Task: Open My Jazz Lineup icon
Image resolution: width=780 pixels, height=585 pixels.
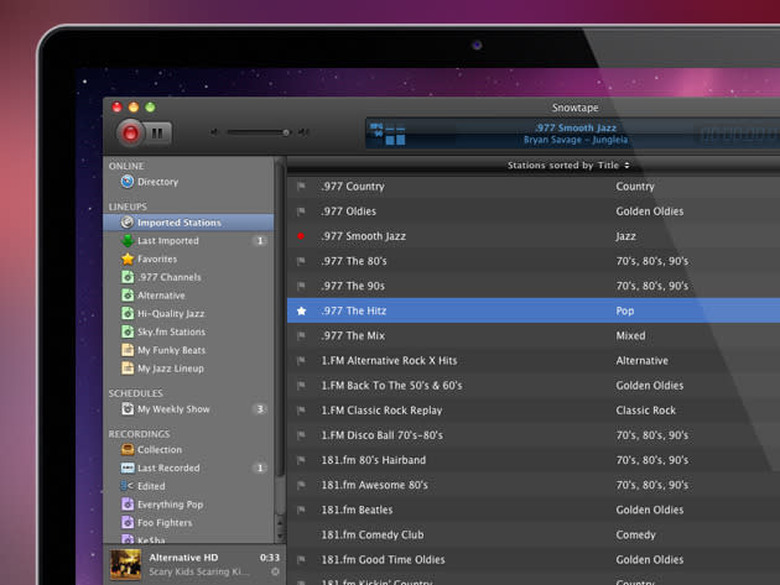Action: coord(127,368)
